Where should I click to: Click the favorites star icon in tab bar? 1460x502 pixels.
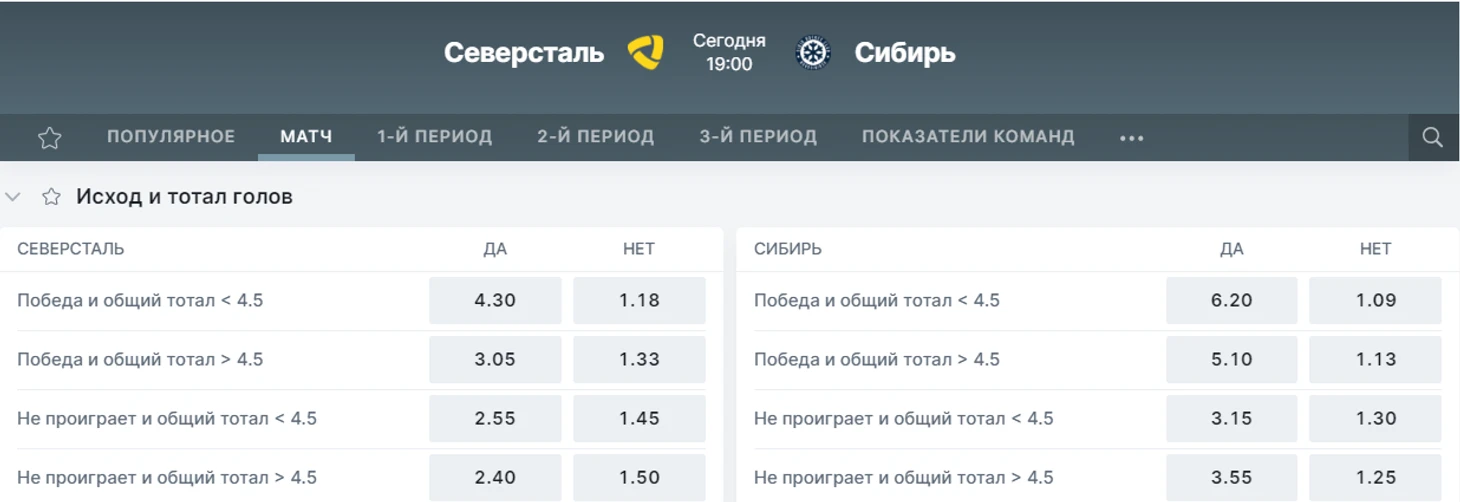(50, 138)
